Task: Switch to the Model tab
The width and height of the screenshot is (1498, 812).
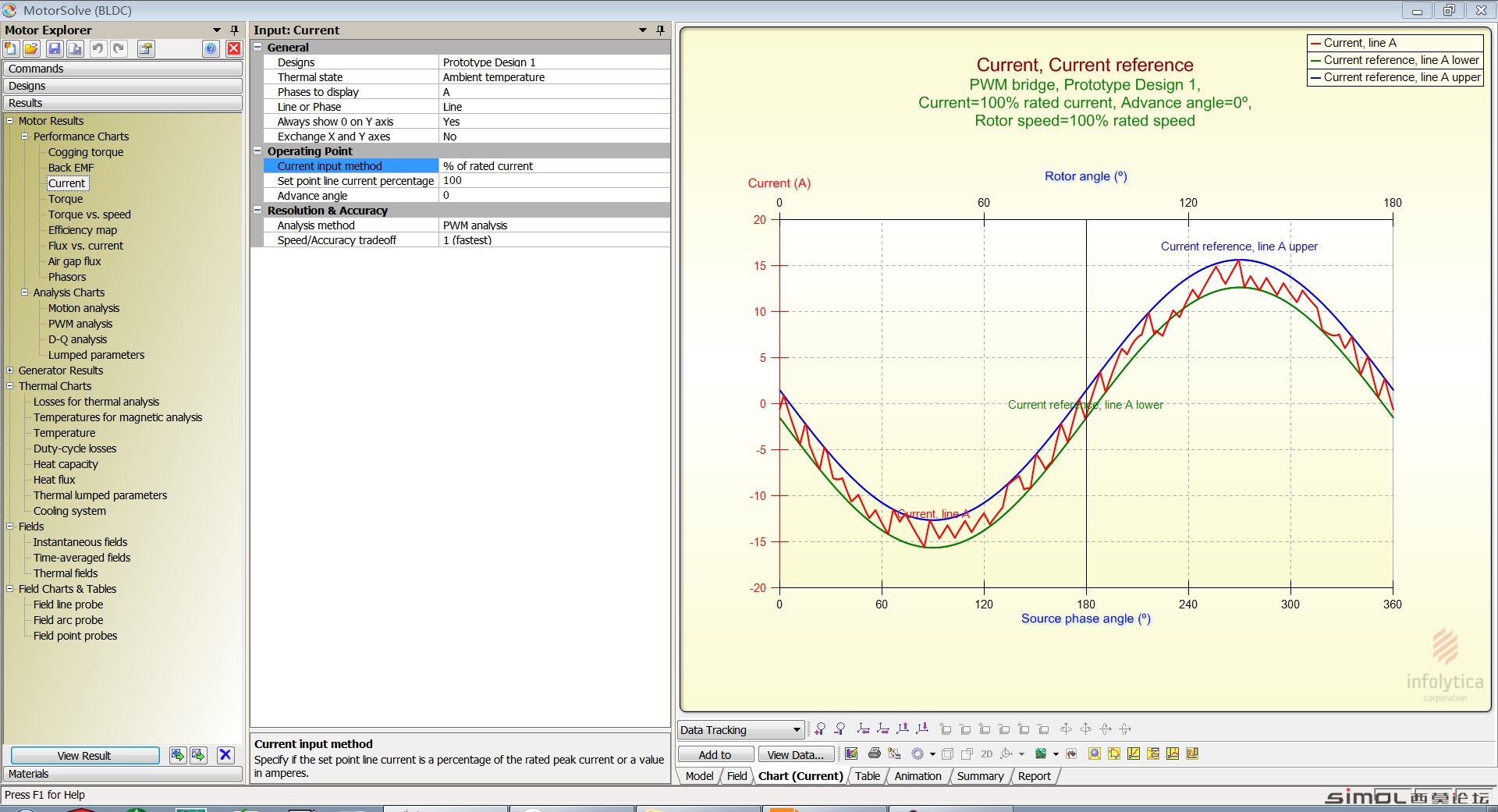Action: coord(699,776)
